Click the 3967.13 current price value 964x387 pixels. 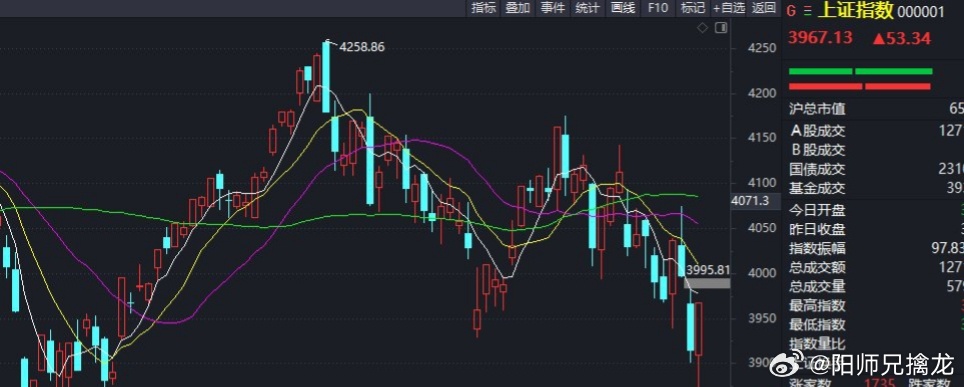point(820,38)
